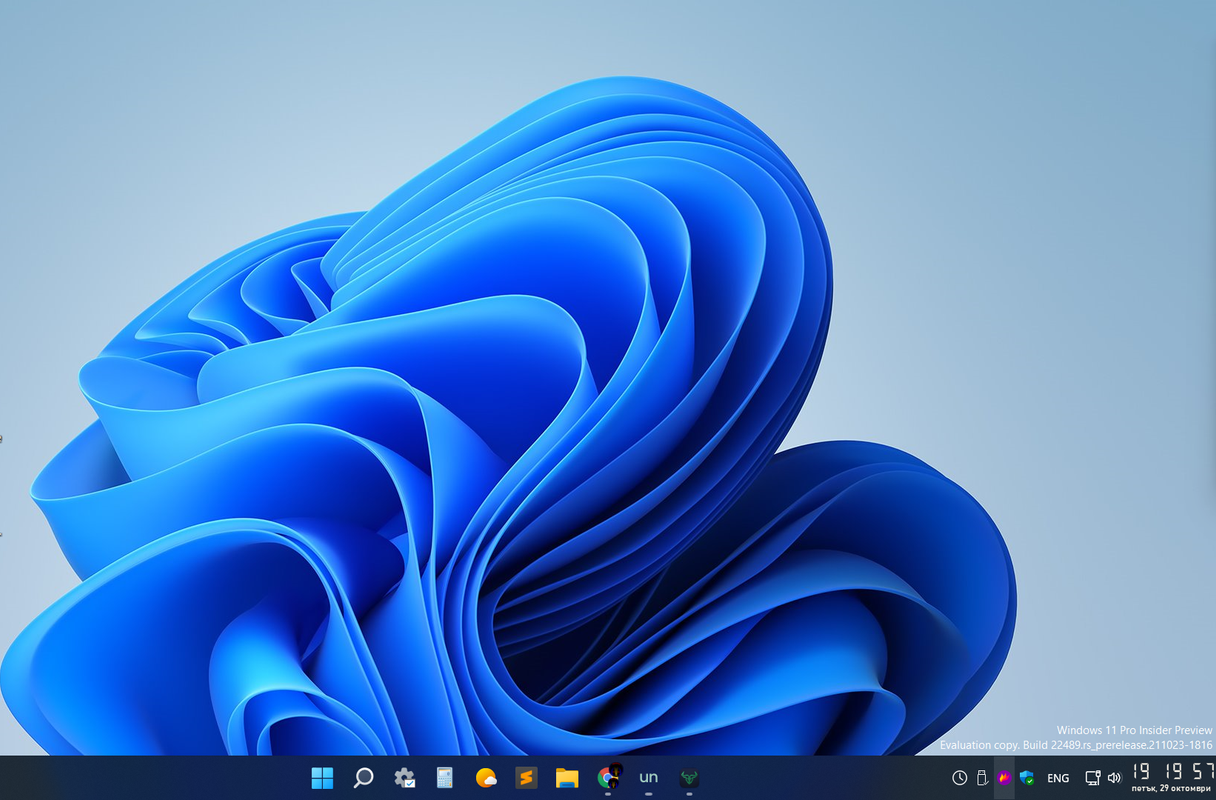
Task: Click the colorful flame tray icon
Action: coord(1005,778)
